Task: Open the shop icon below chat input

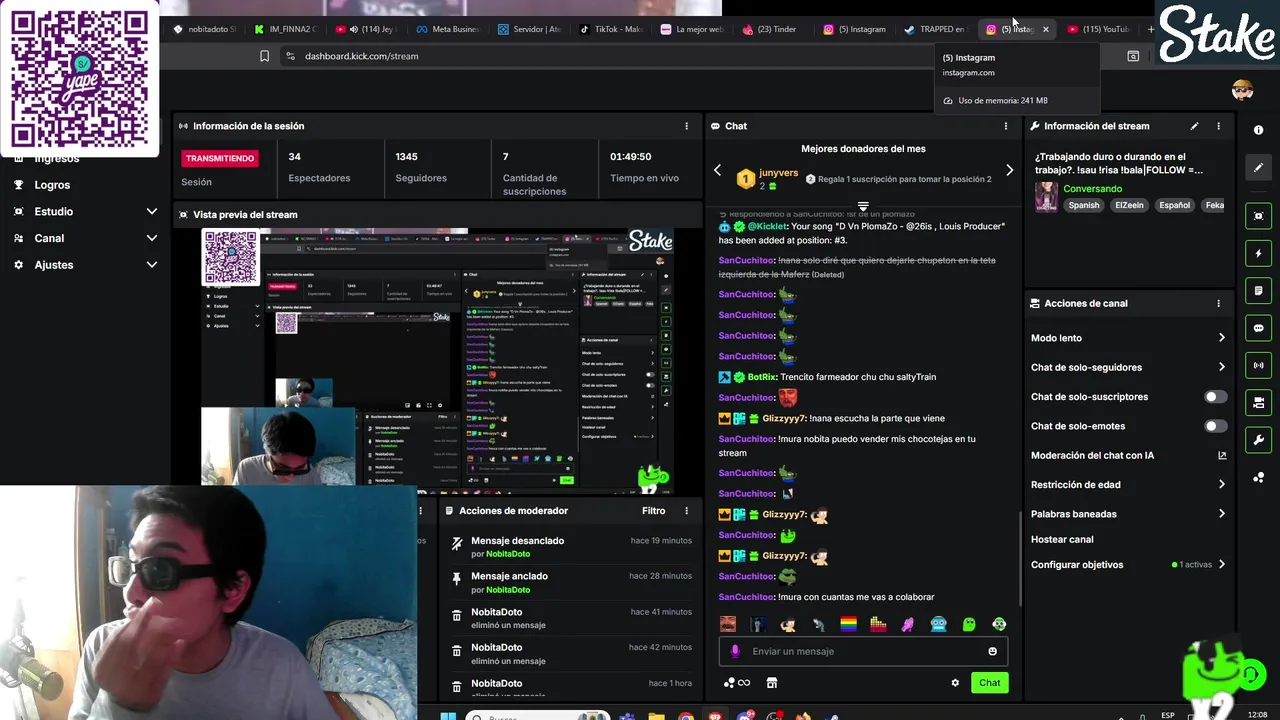Action: [771, 683]
